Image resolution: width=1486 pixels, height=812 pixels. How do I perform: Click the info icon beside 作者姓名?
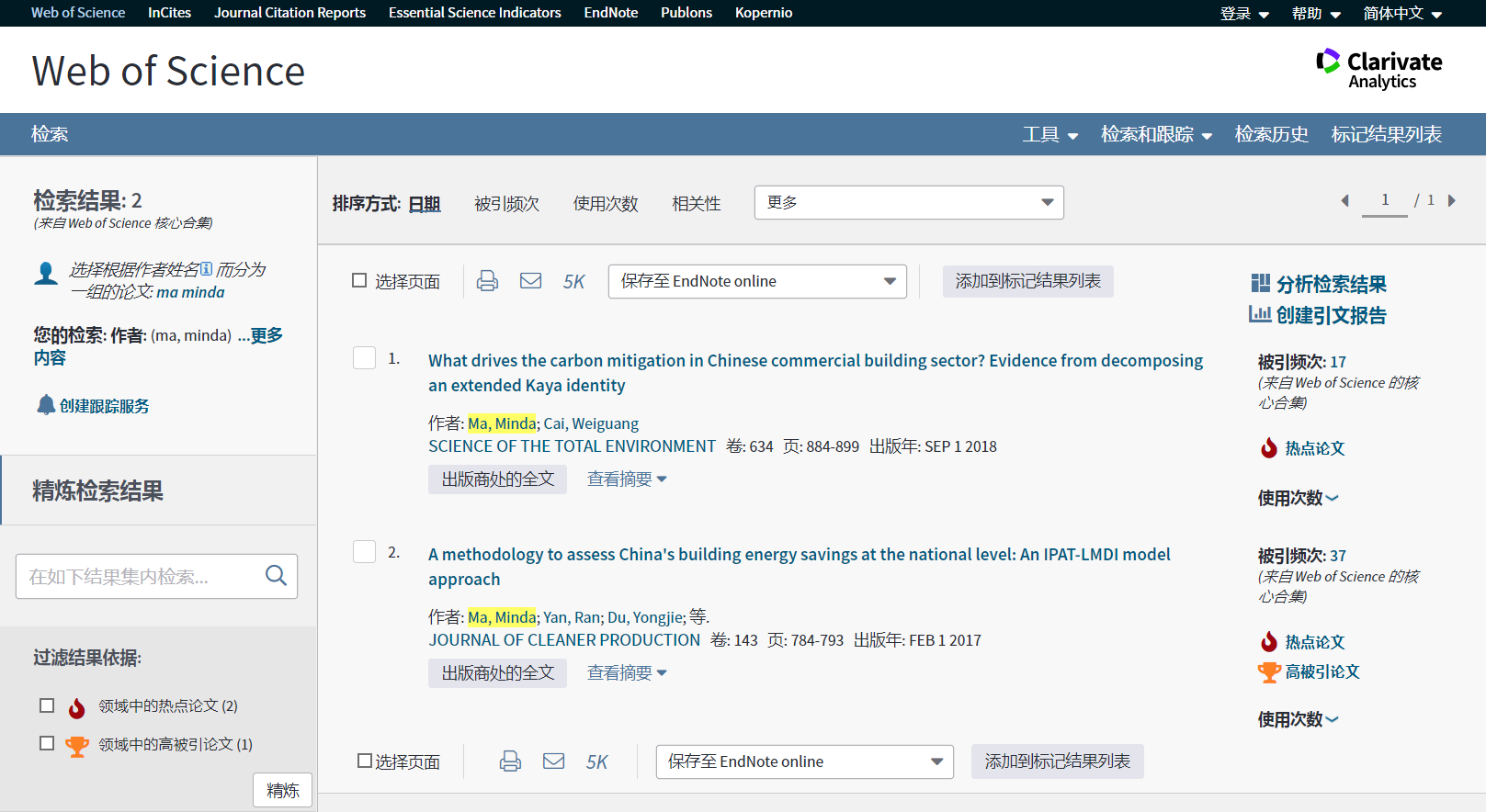tap(206, 269)
